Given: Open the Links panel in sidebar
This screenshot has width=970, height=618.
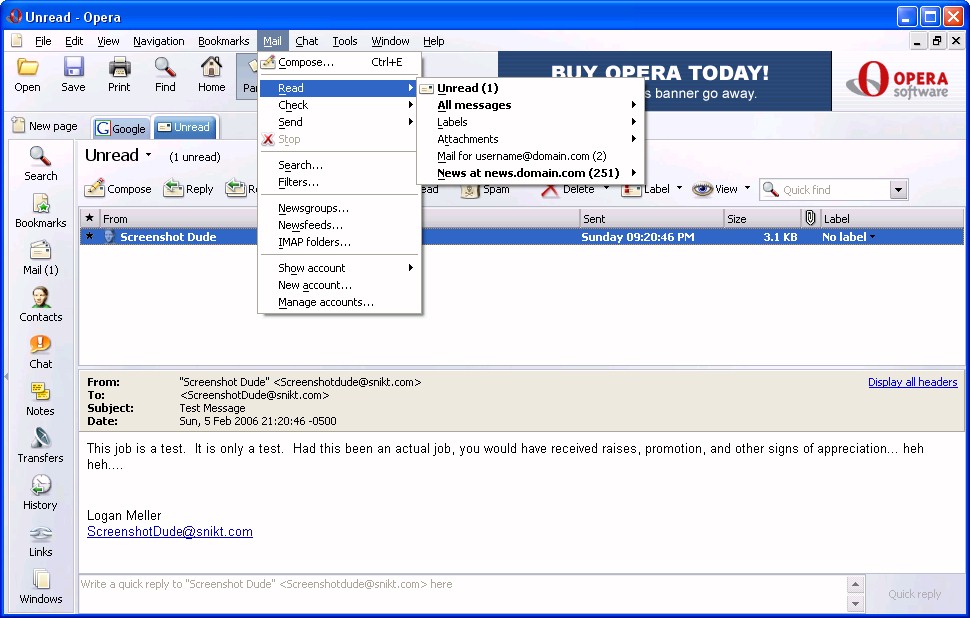Looking at the screenshot, I should point(41,539).
